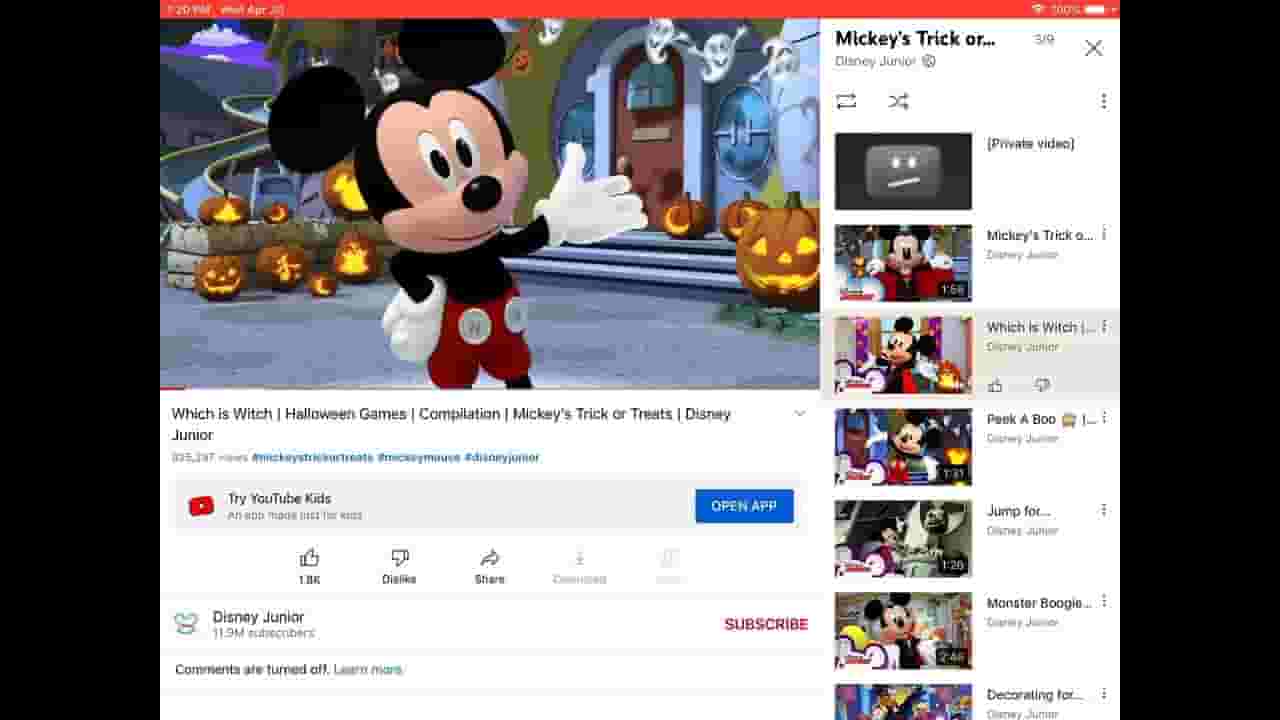Open the YouTube Kids app button
This screenshot has width=1280, height=720.
[744, 506]
